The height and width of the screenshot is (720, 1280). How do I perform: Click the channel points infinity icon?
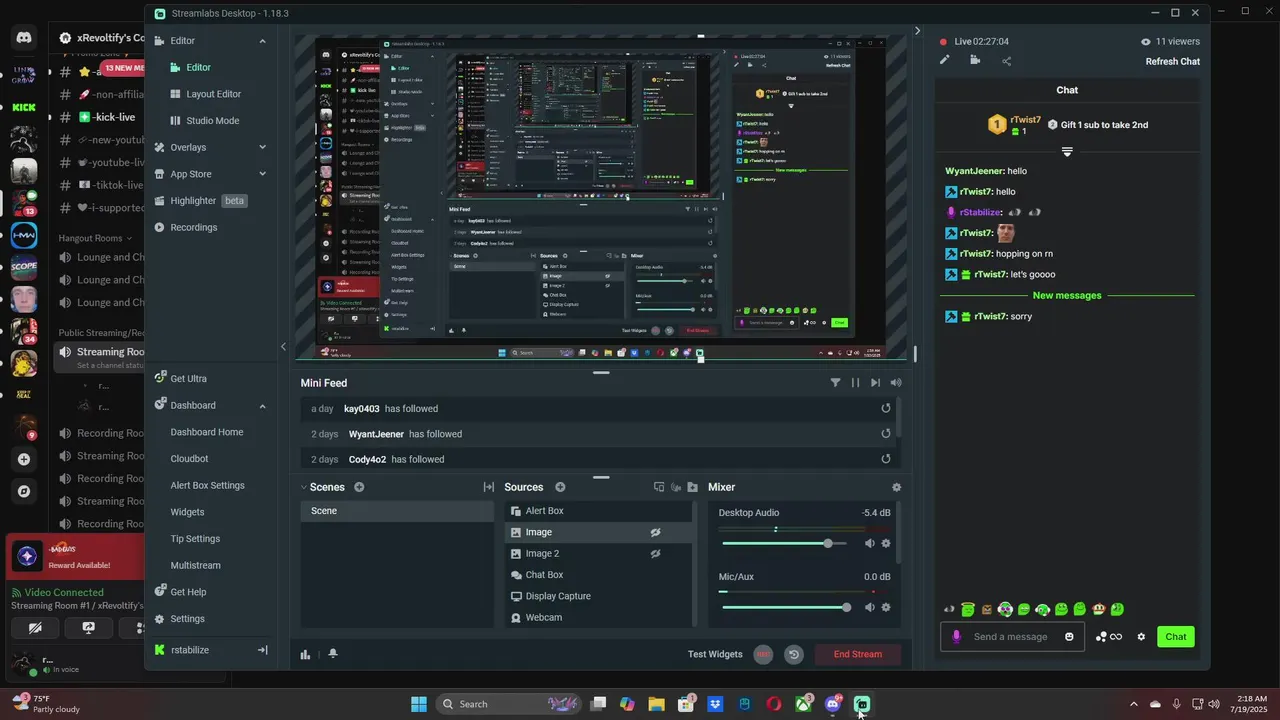pos(1109,636)
